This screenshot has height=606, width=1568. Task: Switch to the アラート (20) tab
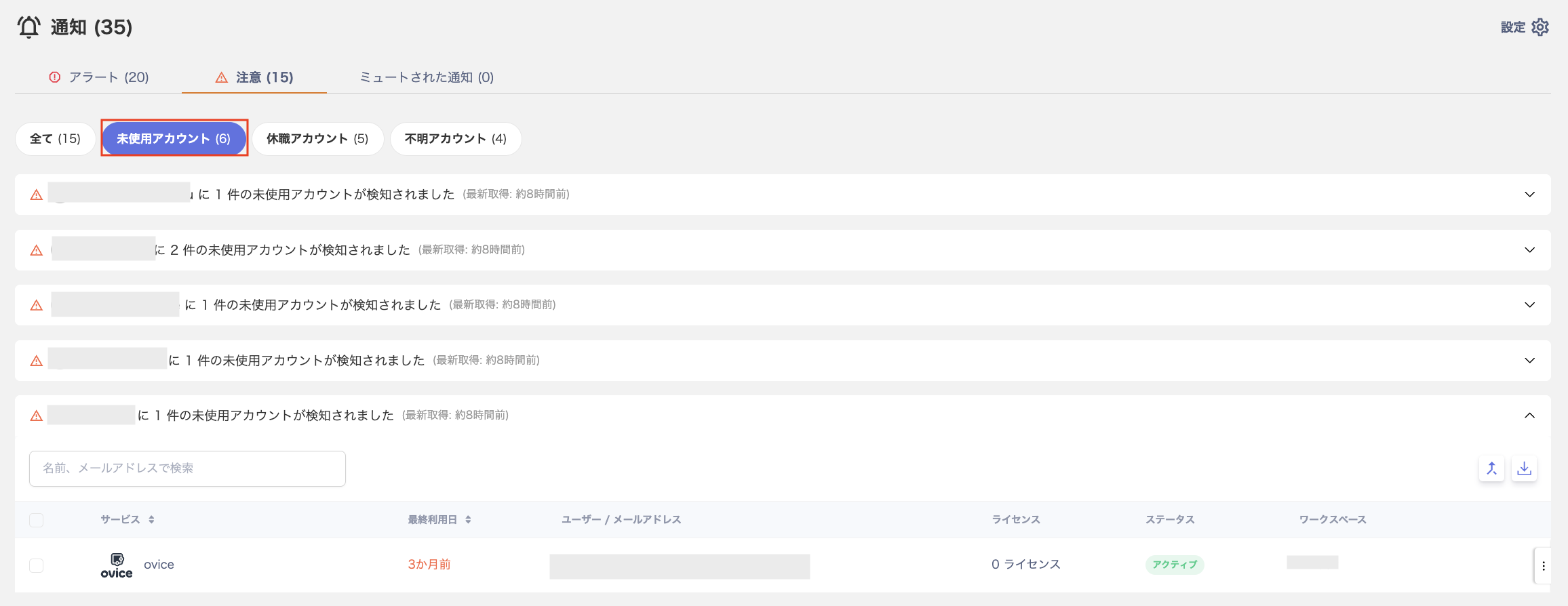pyautogui.click(x=100, y=77)
